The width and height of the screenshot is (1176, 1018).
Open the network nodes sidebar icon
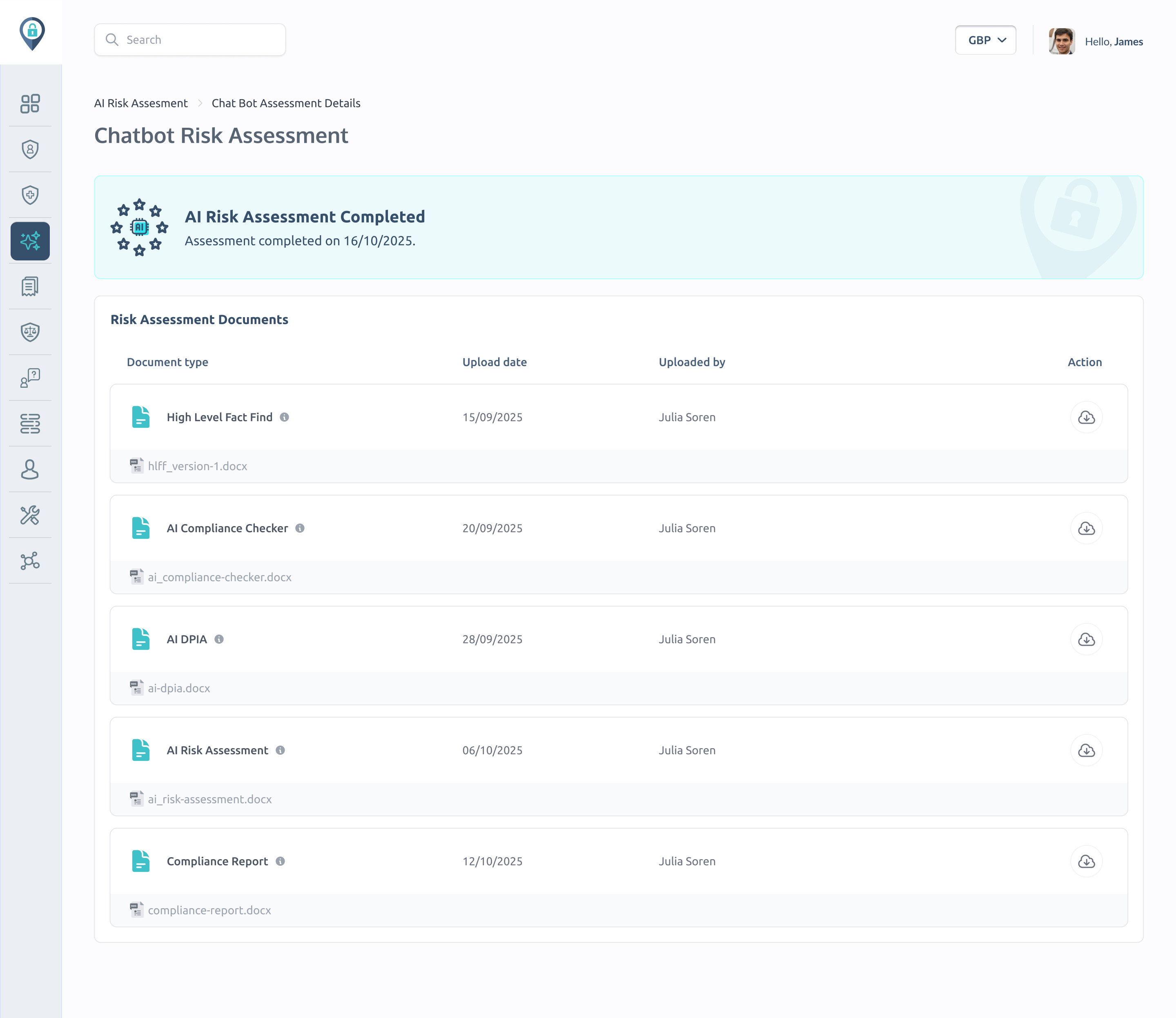click(30, 561)
